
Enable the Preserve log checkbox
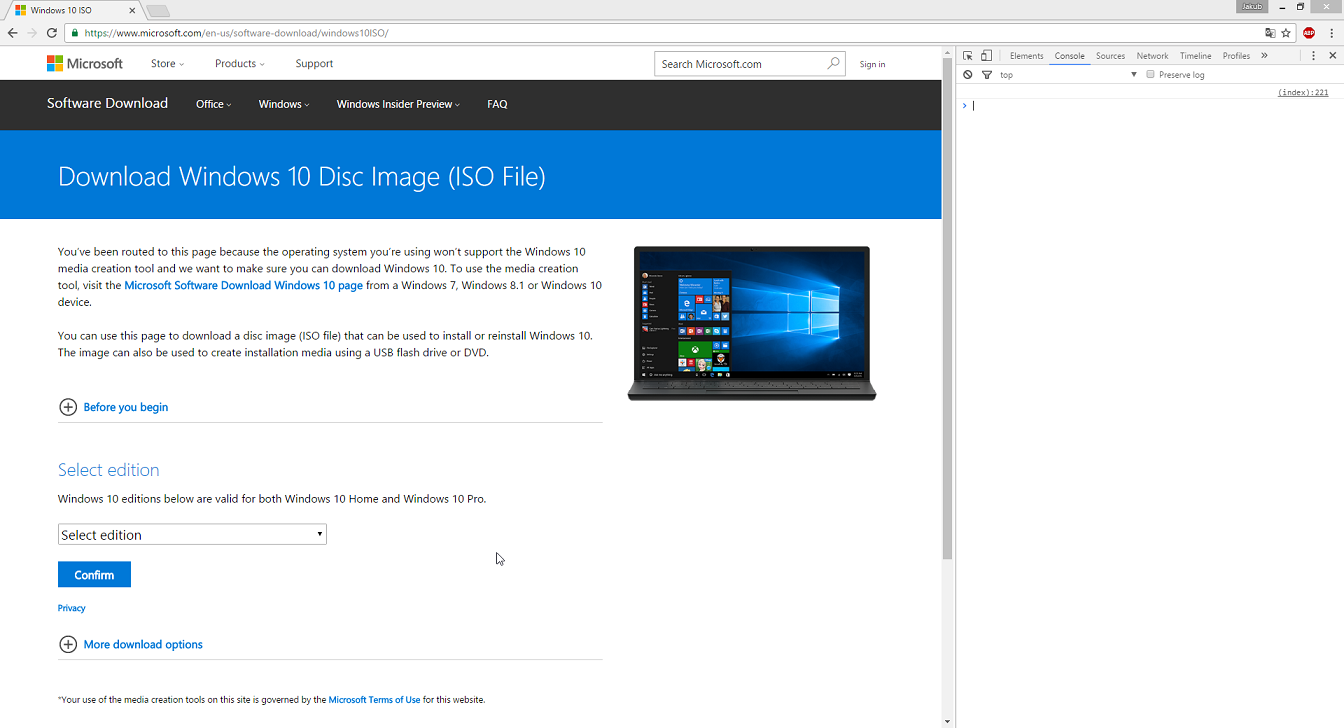click(x=1150, y=75)
